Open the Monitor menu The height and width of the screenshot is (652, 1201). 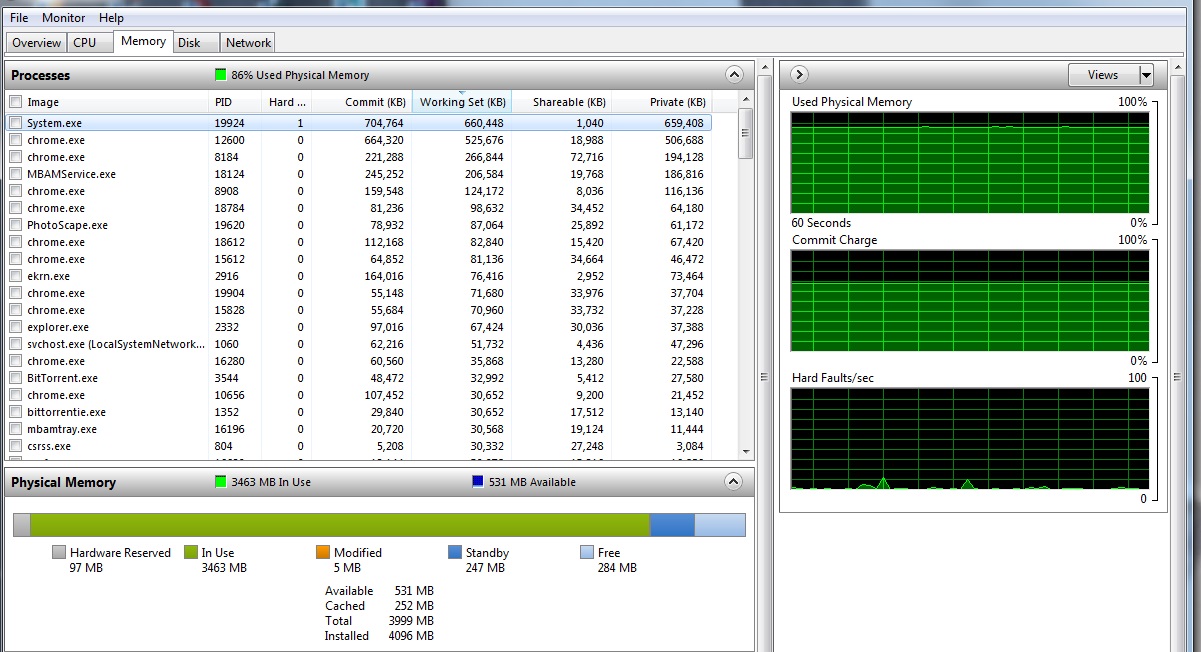[x=63, y=18]
